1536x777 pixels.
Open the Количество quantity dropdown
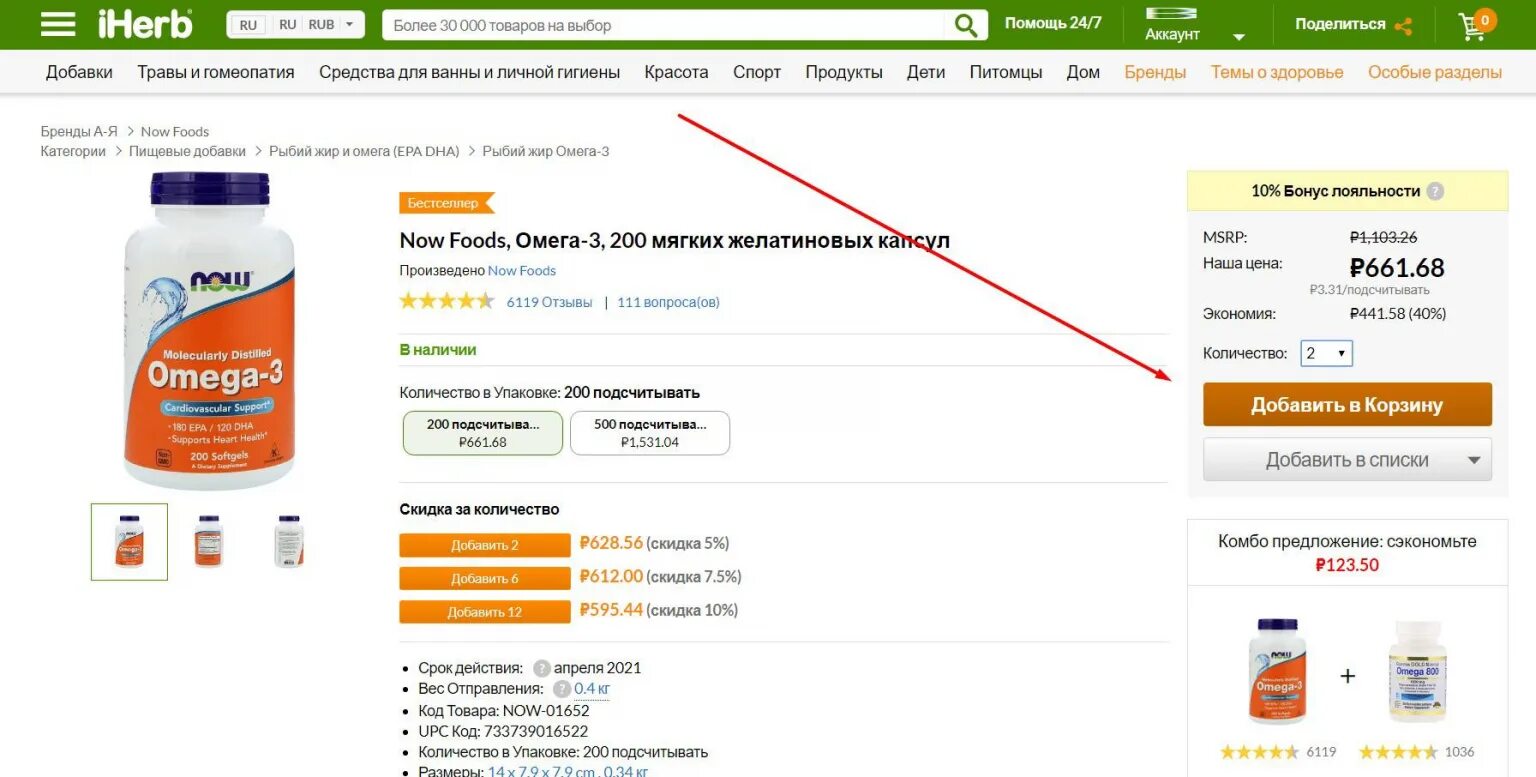[x=1326, y=353]
